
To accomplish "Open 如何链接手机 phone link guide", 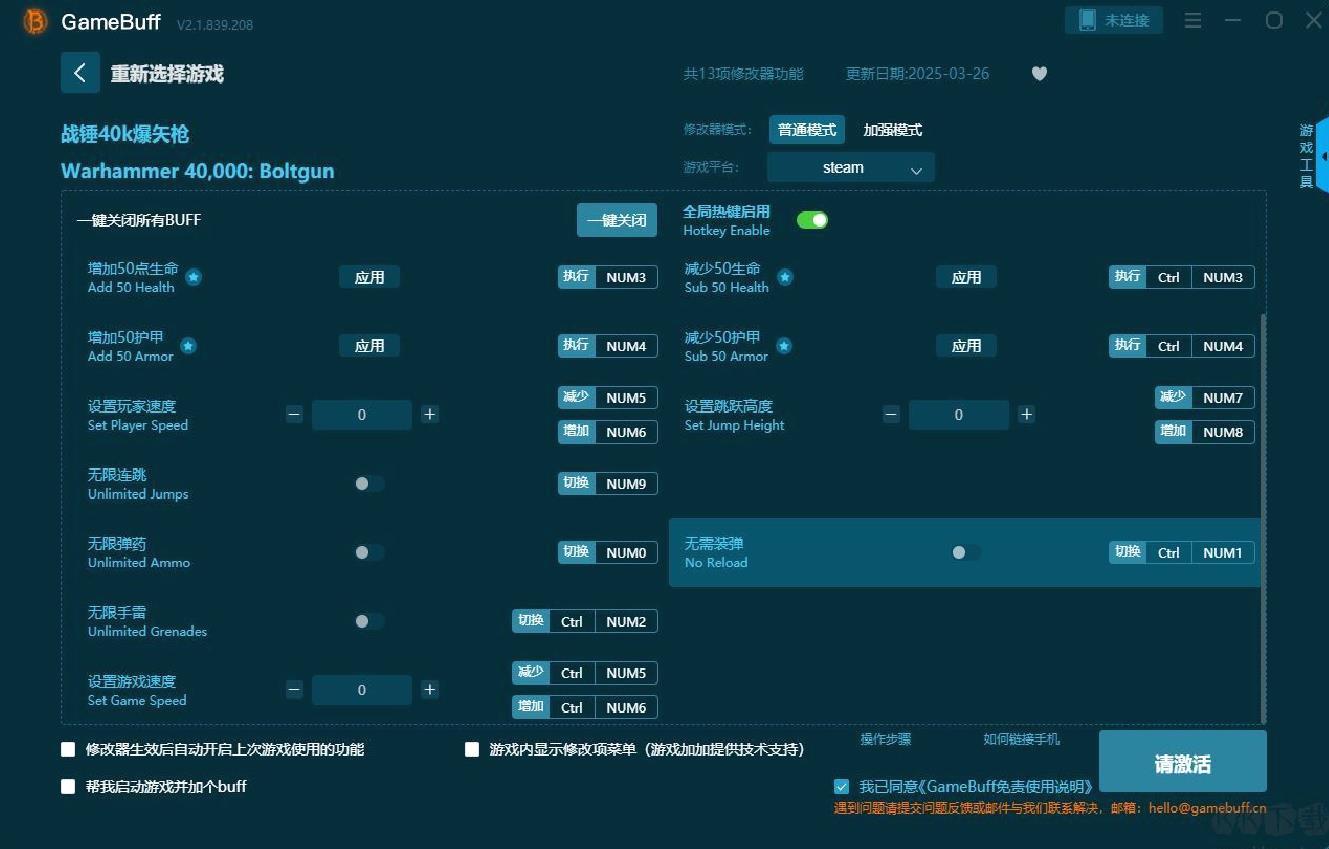I will pos(1021,739).
